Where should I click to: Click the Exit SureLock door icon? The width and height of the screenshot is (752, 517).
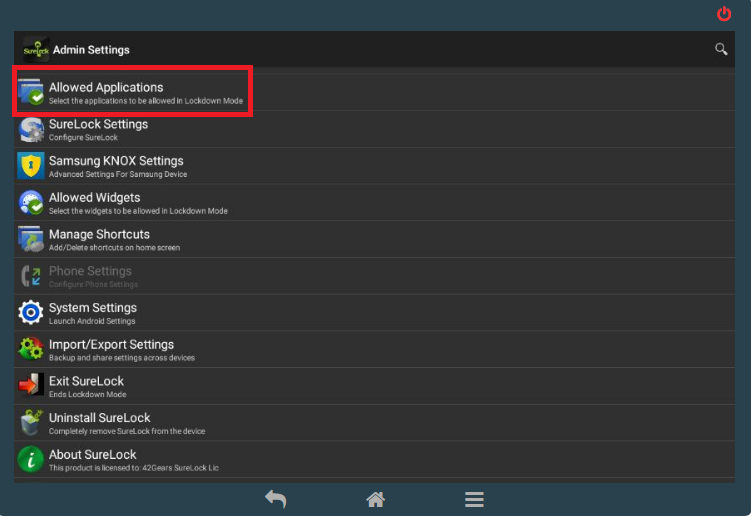[31, 386]
